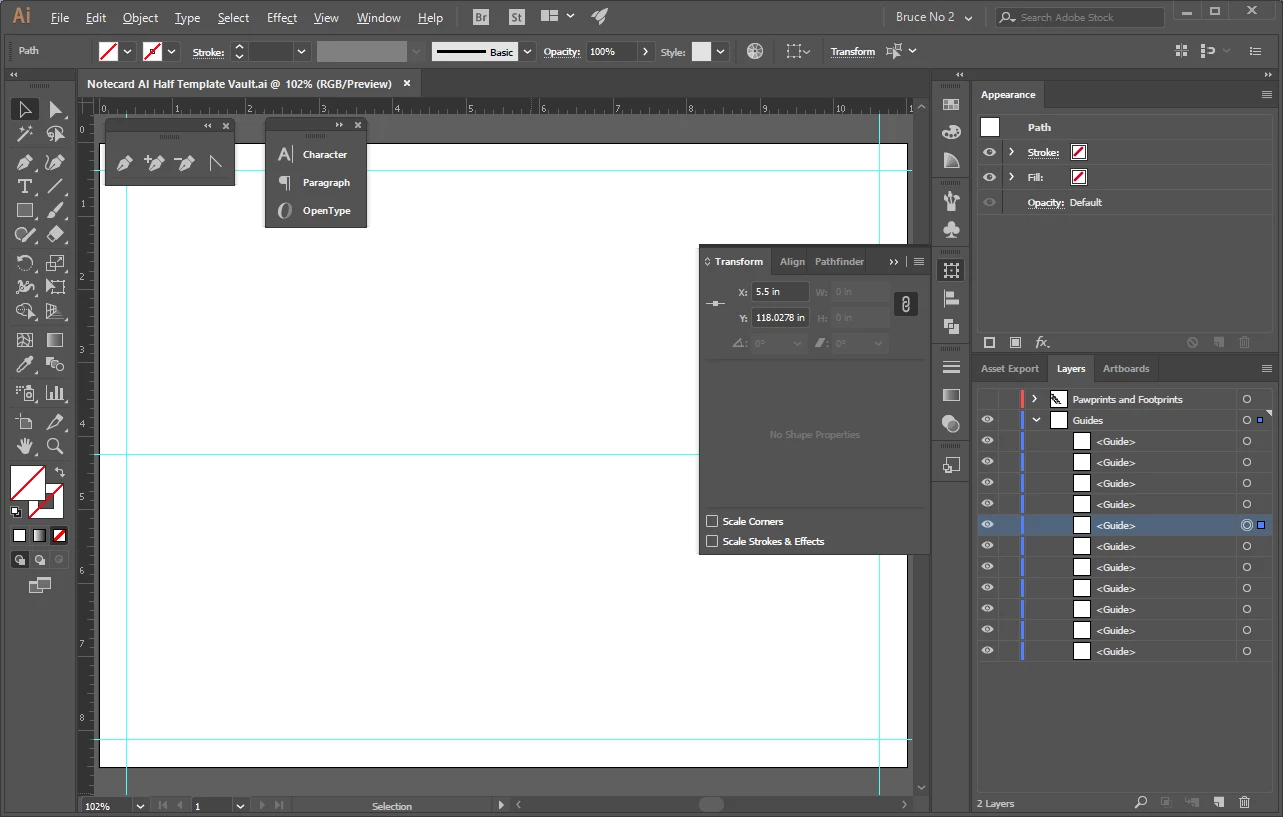
Task: Open the Bruce No 2 workspace dropdown
Action: [934, 17]
